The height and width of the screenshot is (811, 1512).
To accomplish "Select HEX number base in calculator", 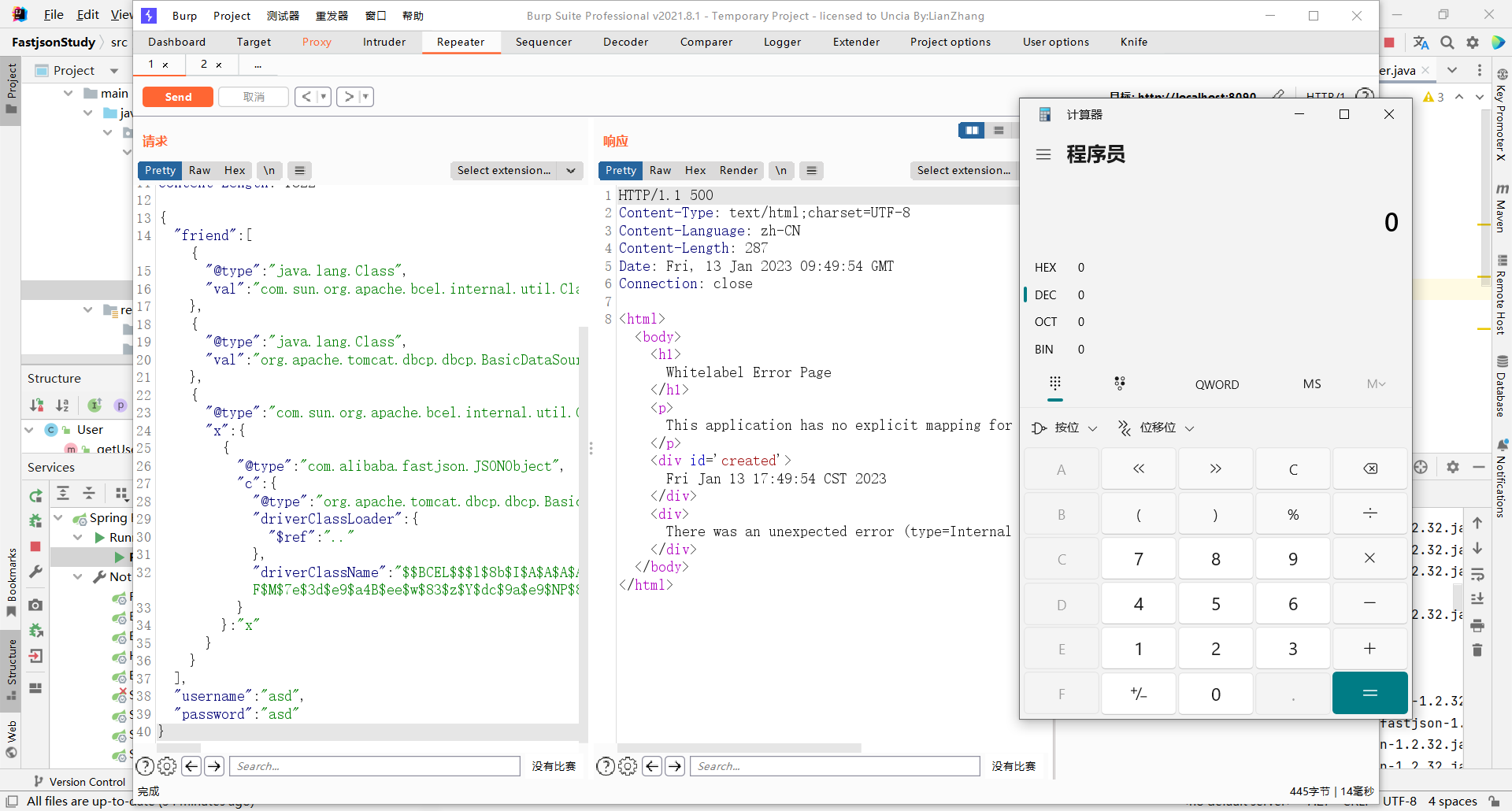I will [1045, 268].
